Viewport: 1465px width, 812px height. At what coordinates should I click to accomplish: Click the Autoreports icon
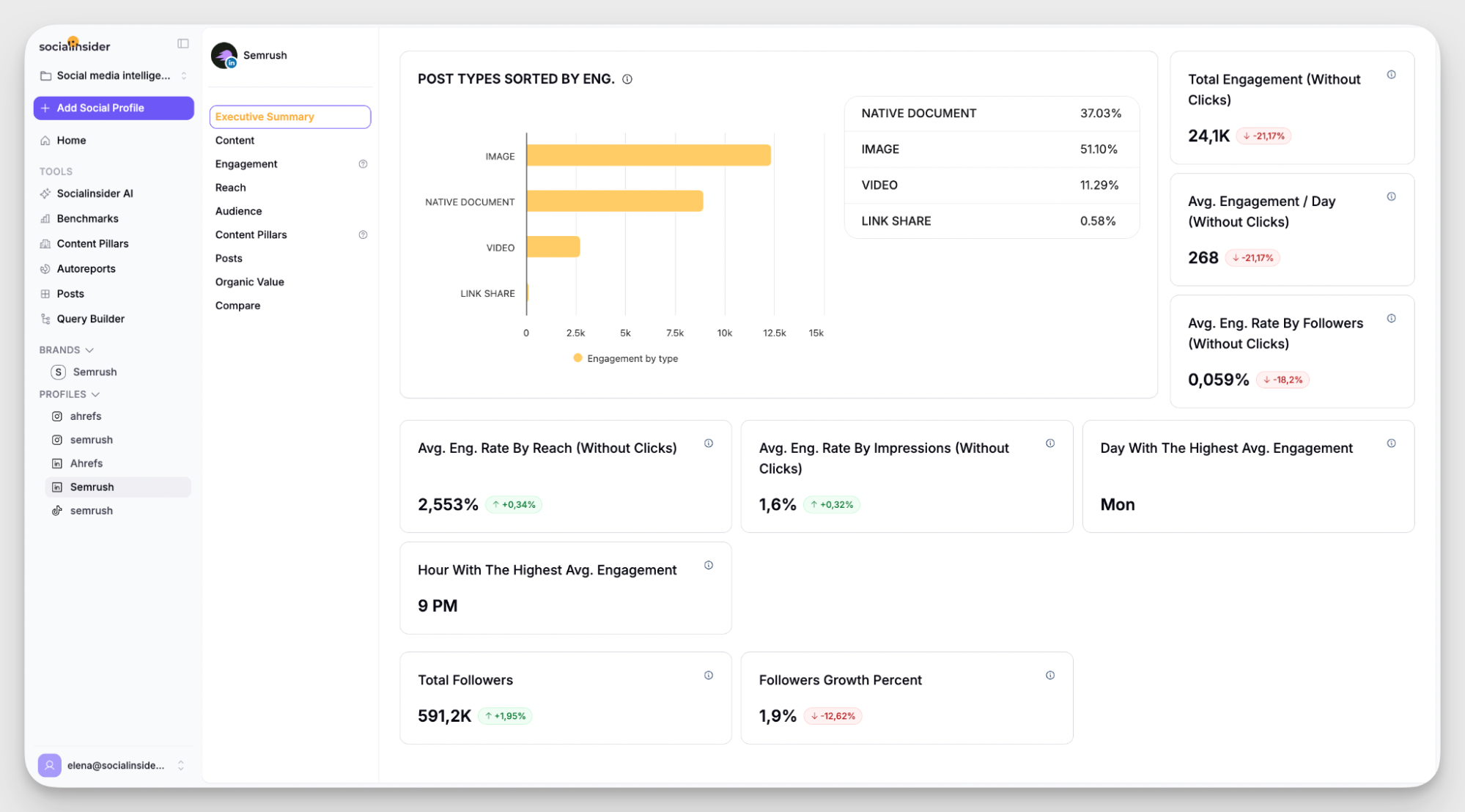[45, 268]
